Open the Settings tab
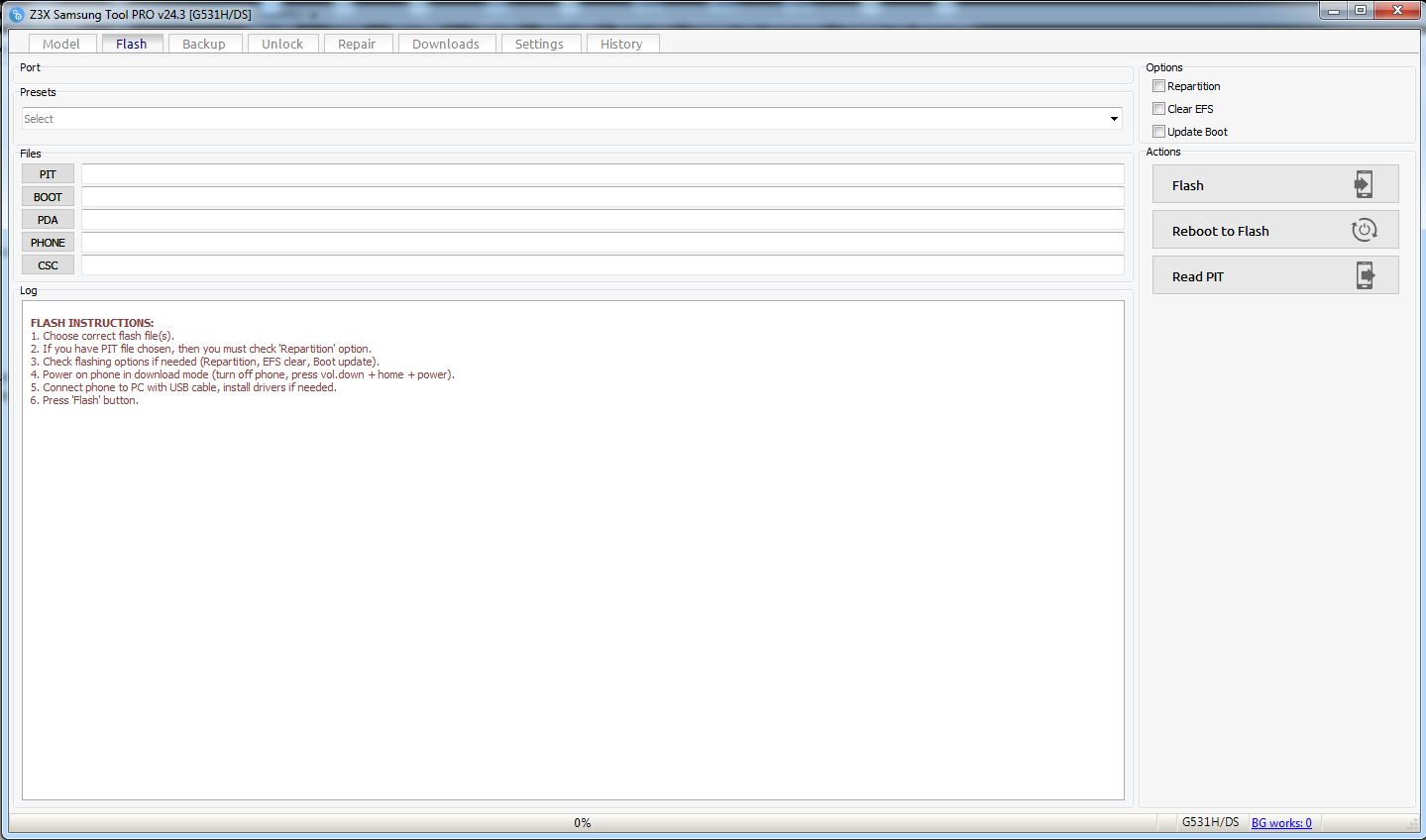1426x840 pixels. 539,44
